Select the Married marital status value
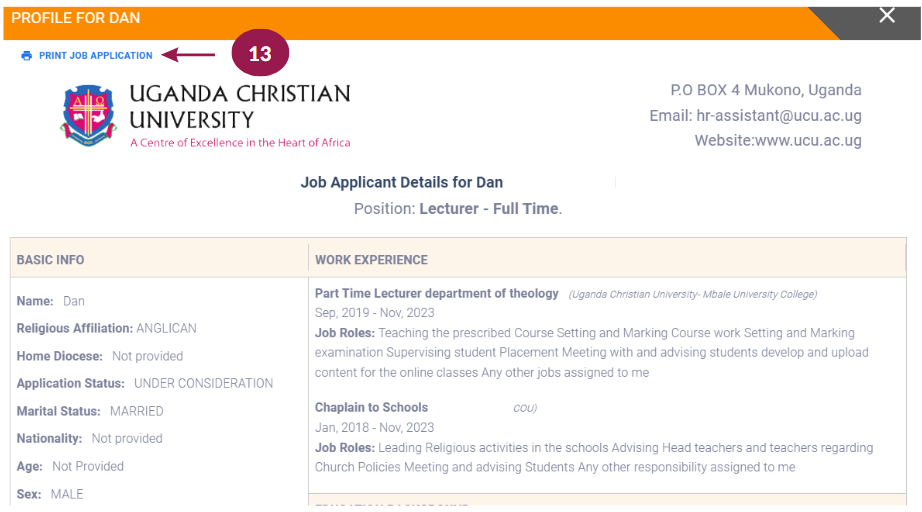The image size is (922, 512). 136,411
